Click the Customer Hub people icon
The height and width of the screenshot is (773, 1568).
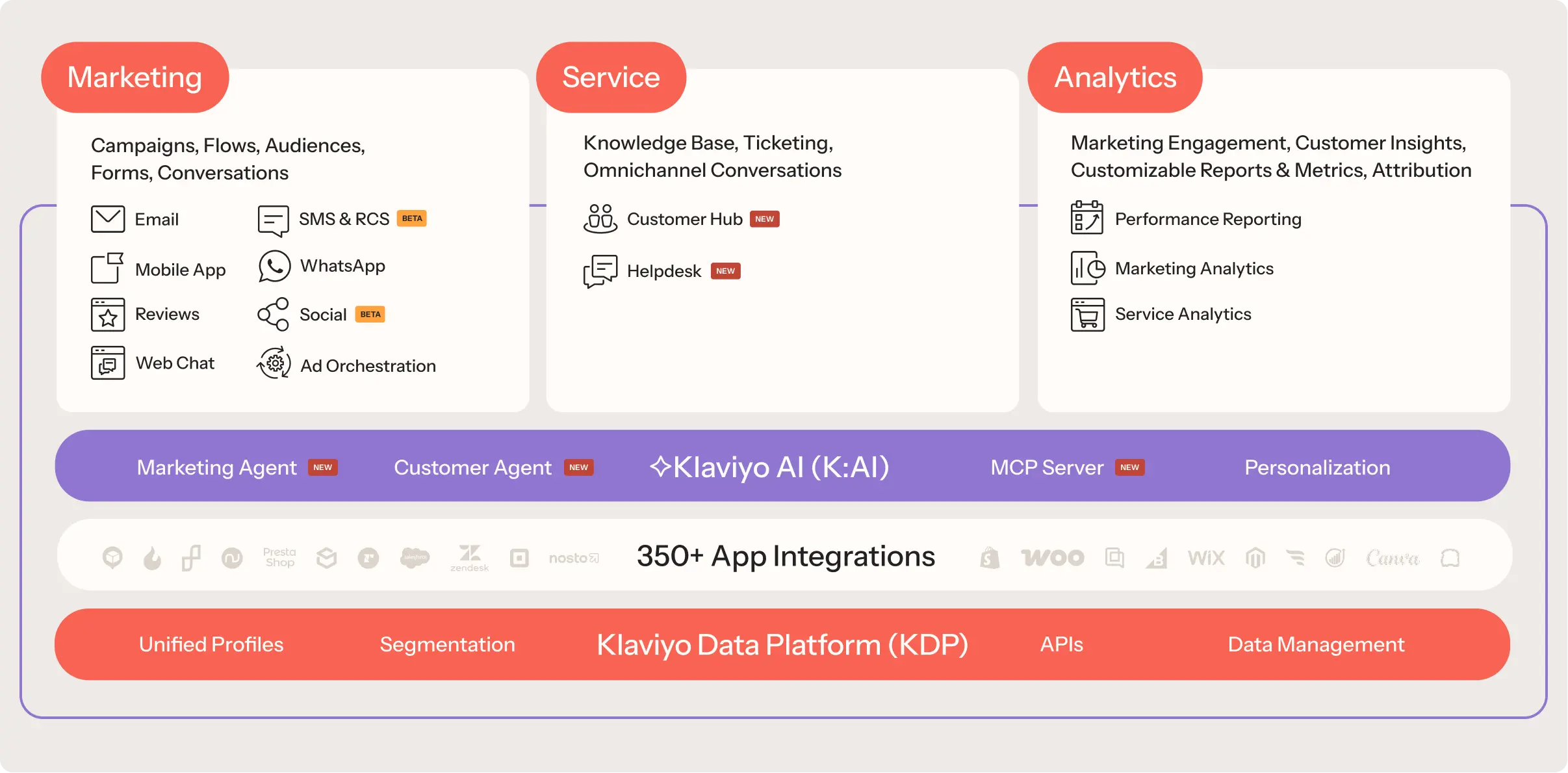click(600, 219)
